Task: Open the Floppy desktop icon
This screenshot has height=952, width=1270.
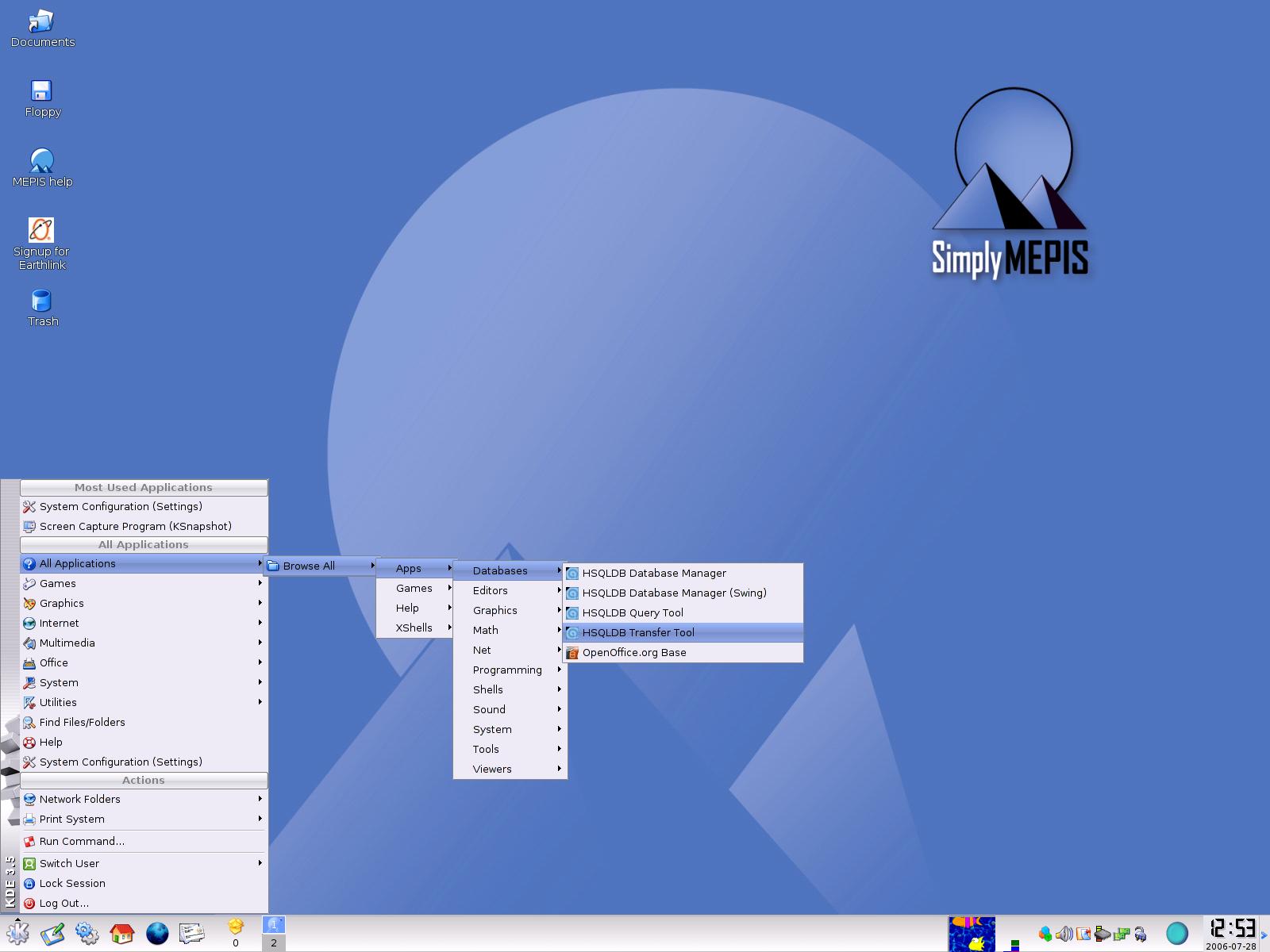Action: [x=42, y=98]
